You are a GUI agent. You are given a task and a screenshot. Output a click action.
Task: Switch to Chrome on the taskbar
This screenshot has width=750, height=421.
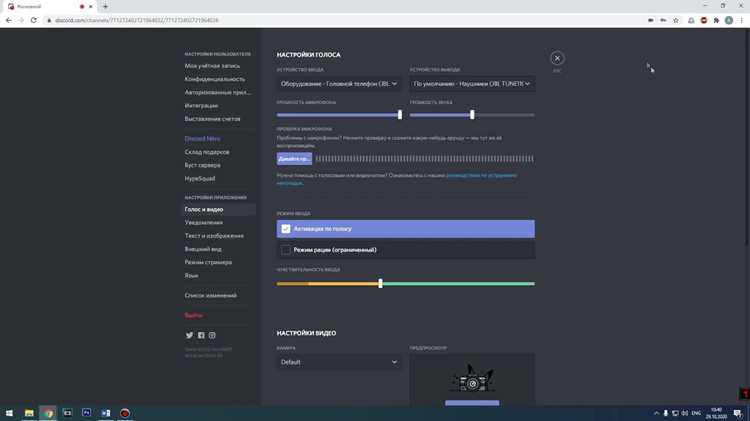[48, 413]
